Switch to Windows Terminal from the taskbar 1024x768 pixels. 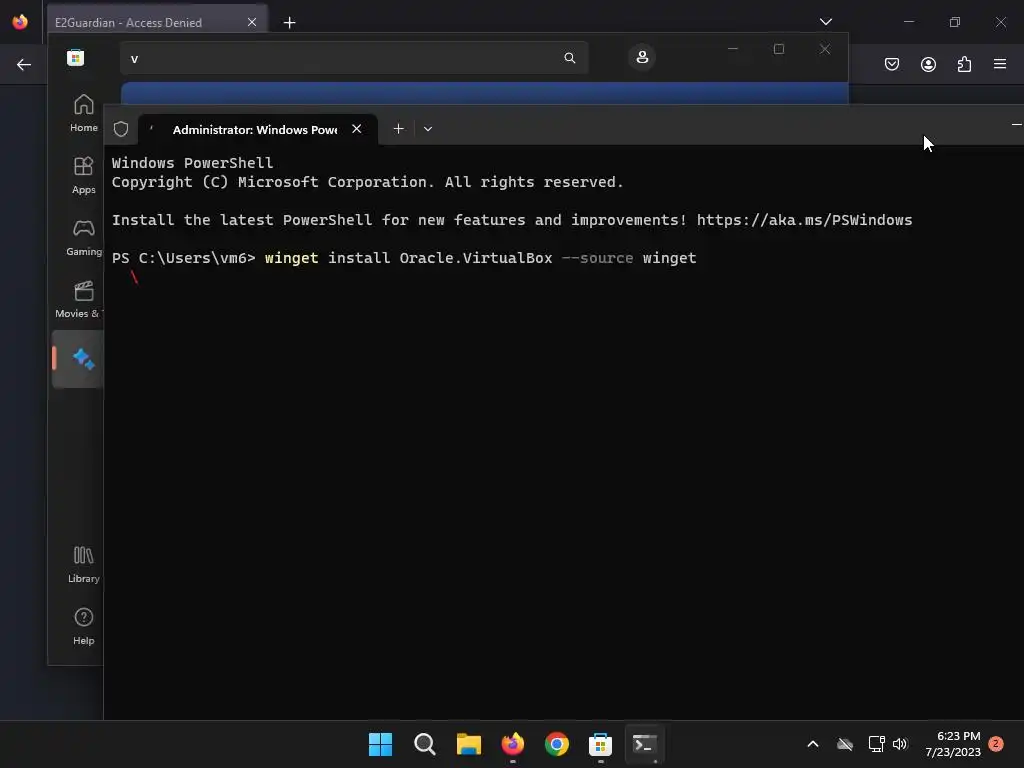point(645,744)
